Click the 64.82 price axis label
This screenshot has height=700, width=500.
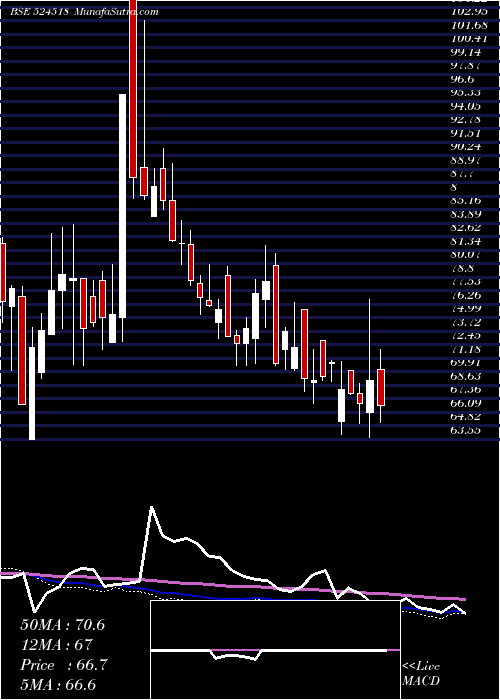[x=465, y=416]
